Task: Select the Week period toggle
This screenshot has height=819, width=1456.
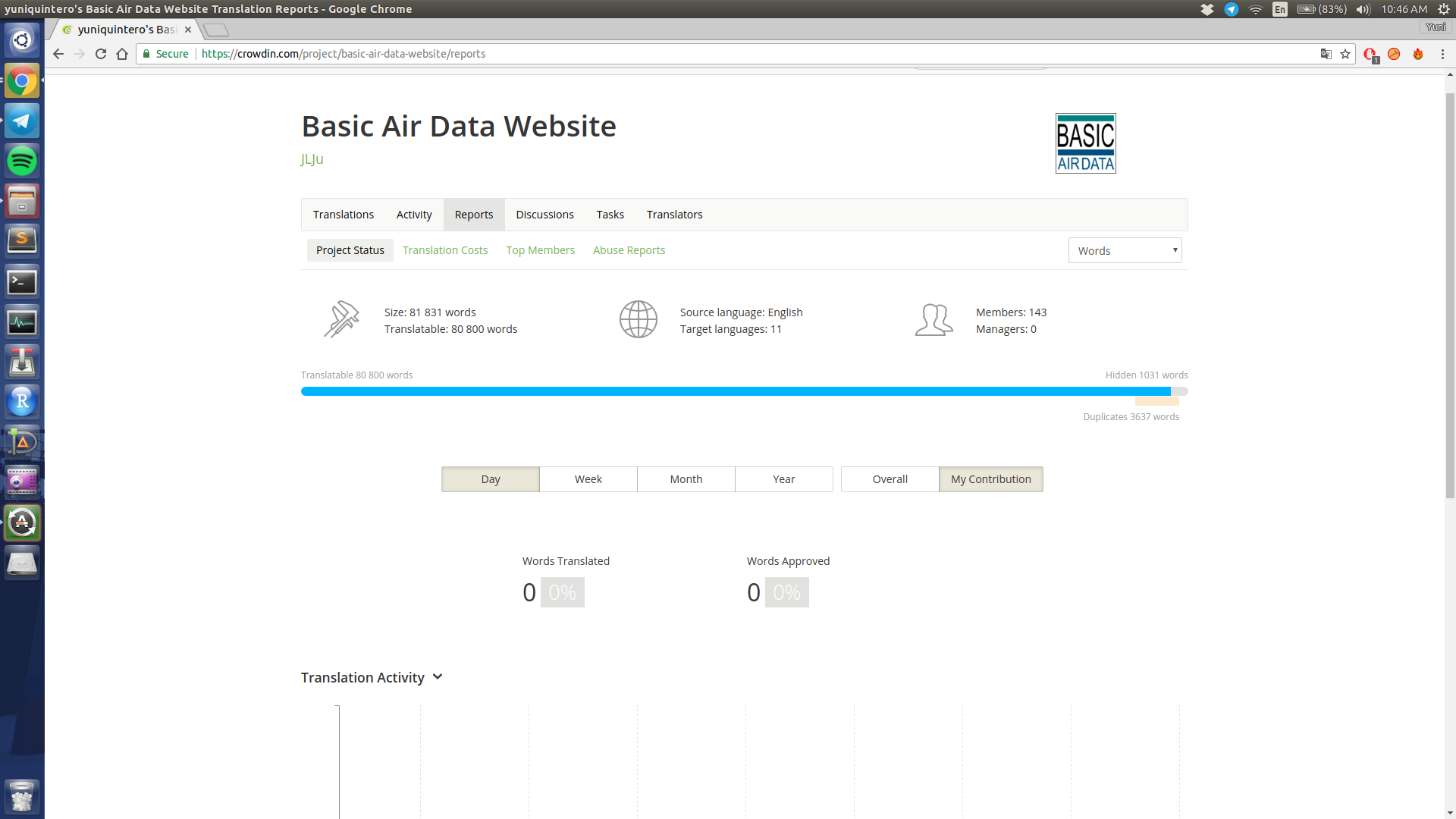Action: [588, 479]
